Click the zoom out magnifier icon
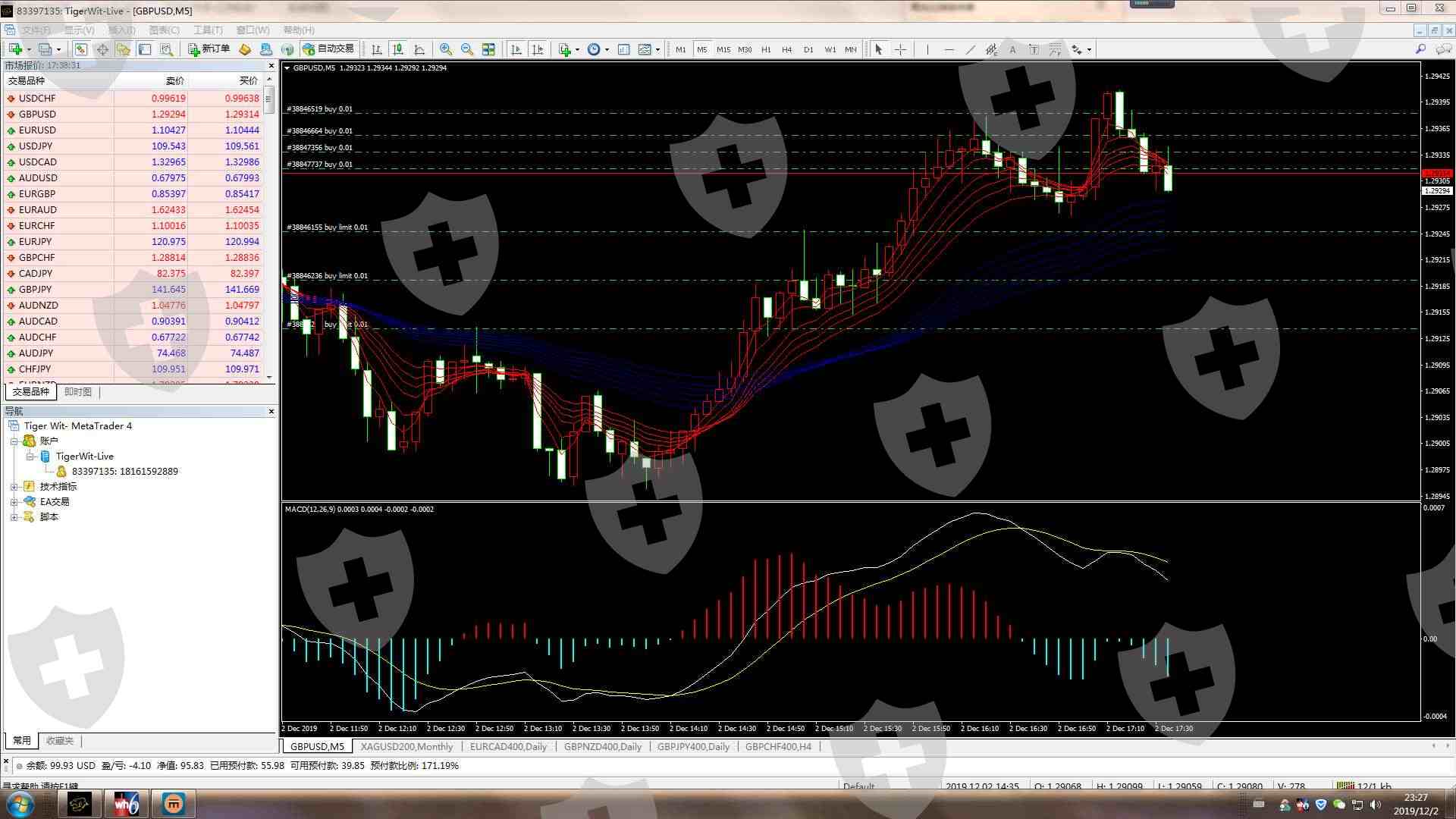 (467, 49)
